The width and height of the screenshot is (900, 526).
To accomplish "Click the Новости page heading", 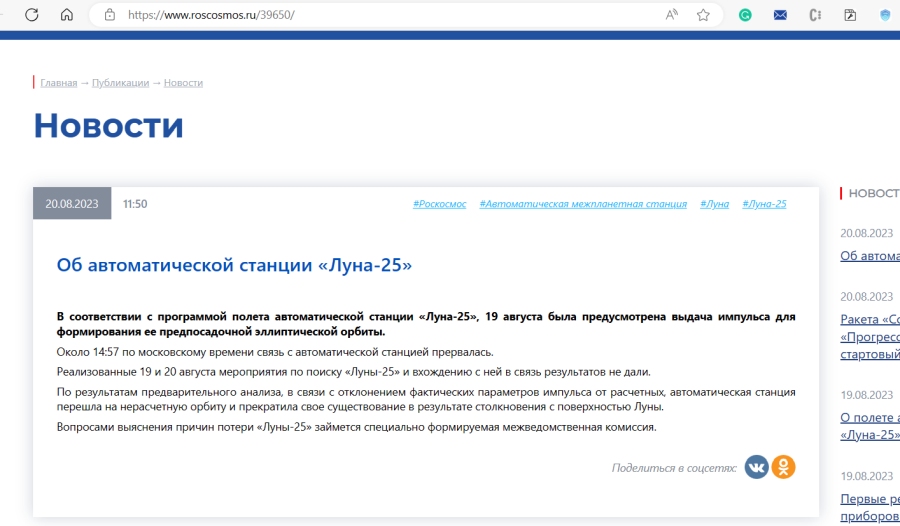I will [x=108, y=125].
